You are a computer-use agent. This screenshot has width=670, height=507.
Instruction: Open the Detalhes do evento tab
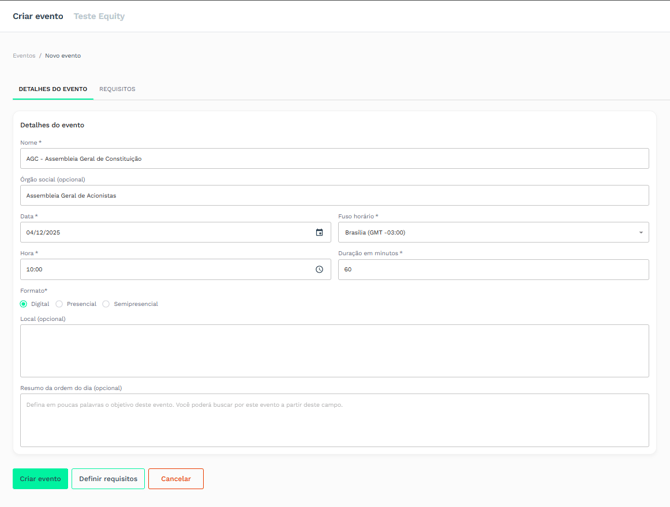[53, 89]
